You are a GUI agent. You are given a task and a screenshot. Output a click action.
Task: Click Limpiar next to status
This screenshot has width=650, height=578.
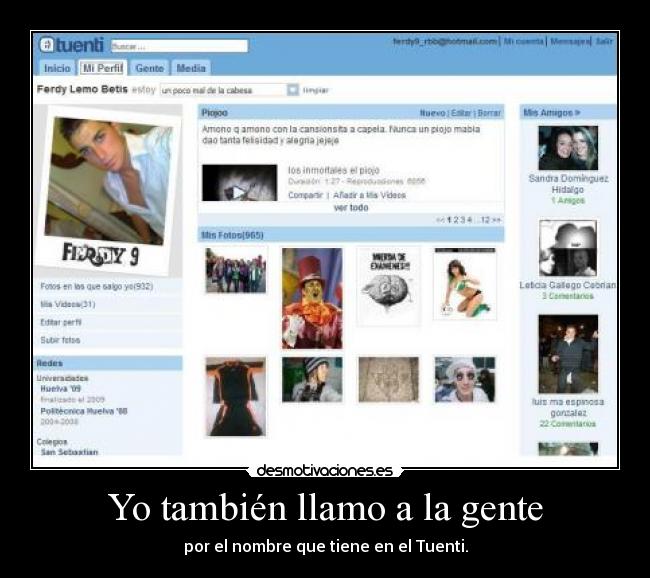315,90
